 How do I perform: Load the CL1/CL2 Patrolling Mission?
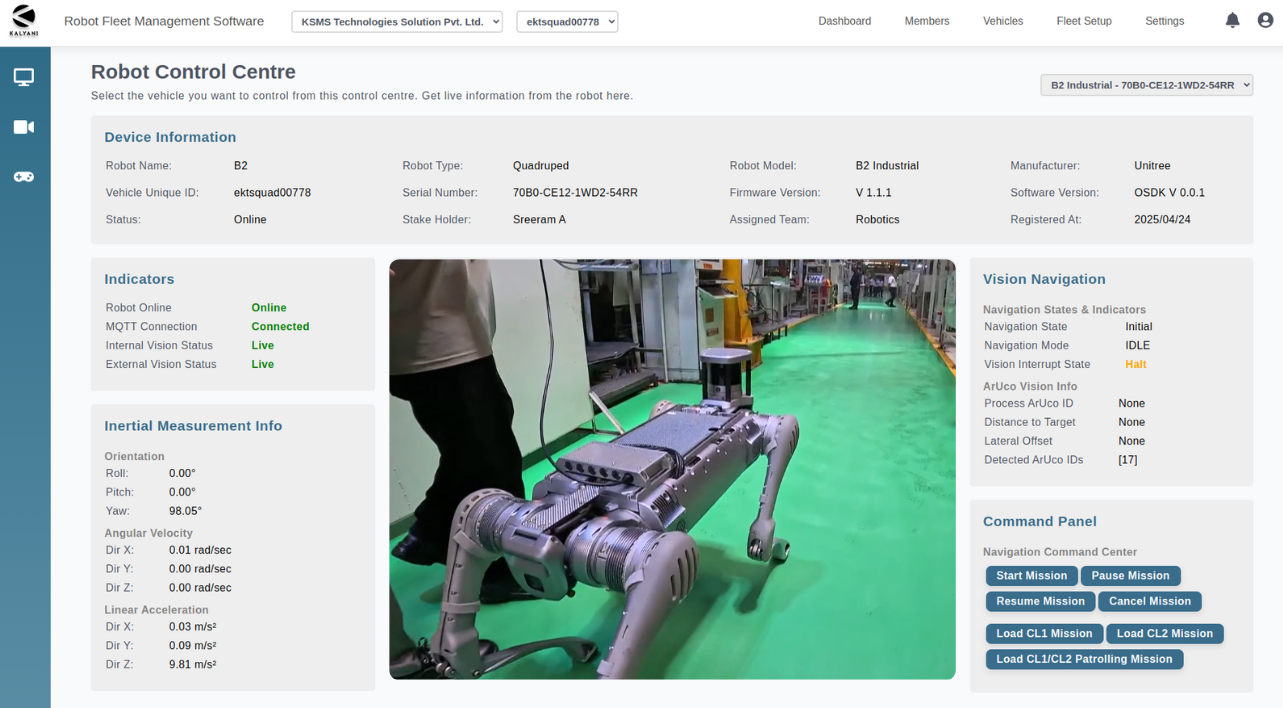[1084, 660]
